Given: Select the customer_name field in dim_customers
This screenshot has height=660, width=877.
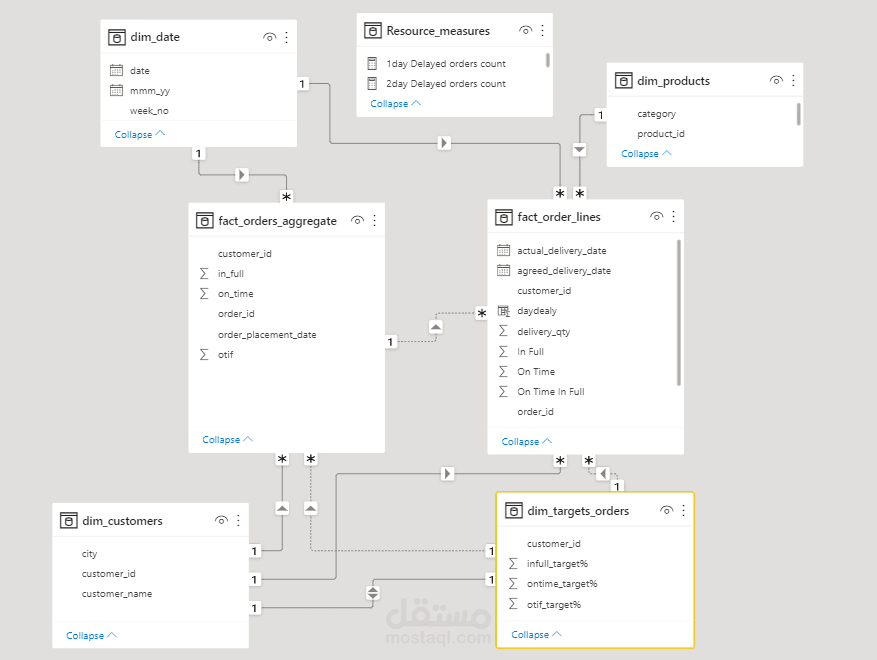Looking at the screenshot, I should point(117,594).
